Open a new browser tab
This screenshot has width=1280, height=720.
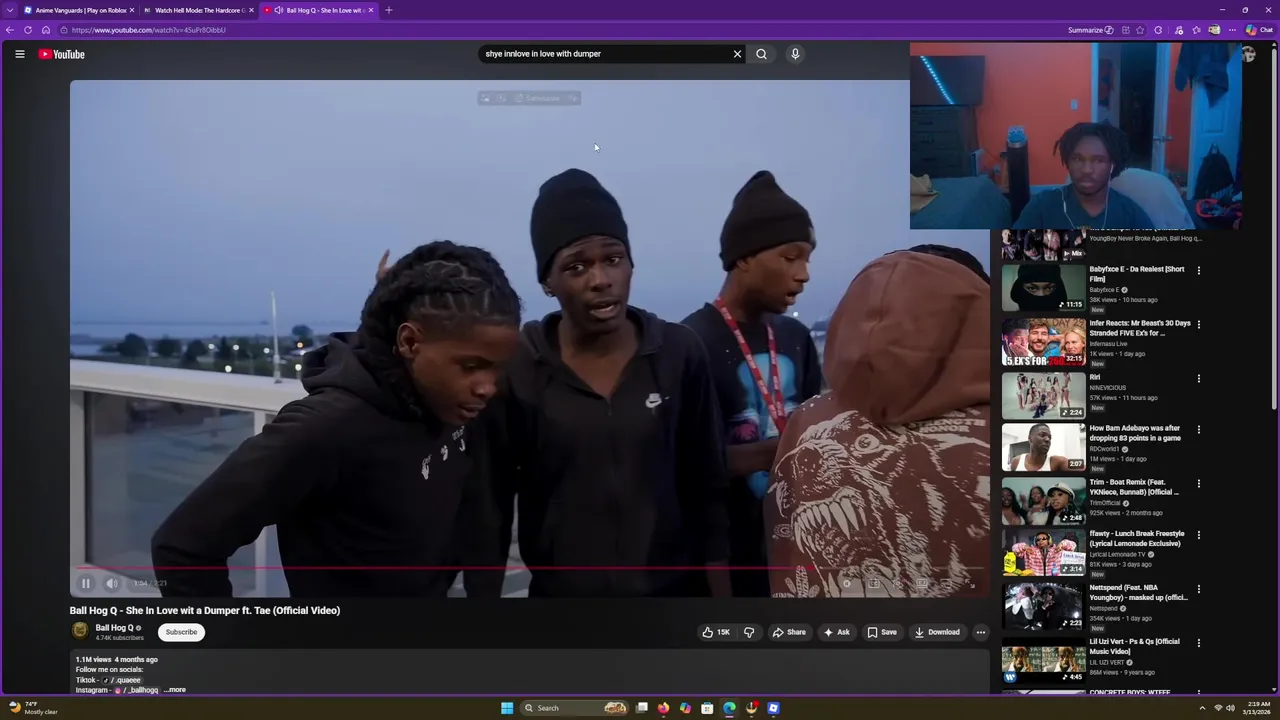(x=389, y=10)
